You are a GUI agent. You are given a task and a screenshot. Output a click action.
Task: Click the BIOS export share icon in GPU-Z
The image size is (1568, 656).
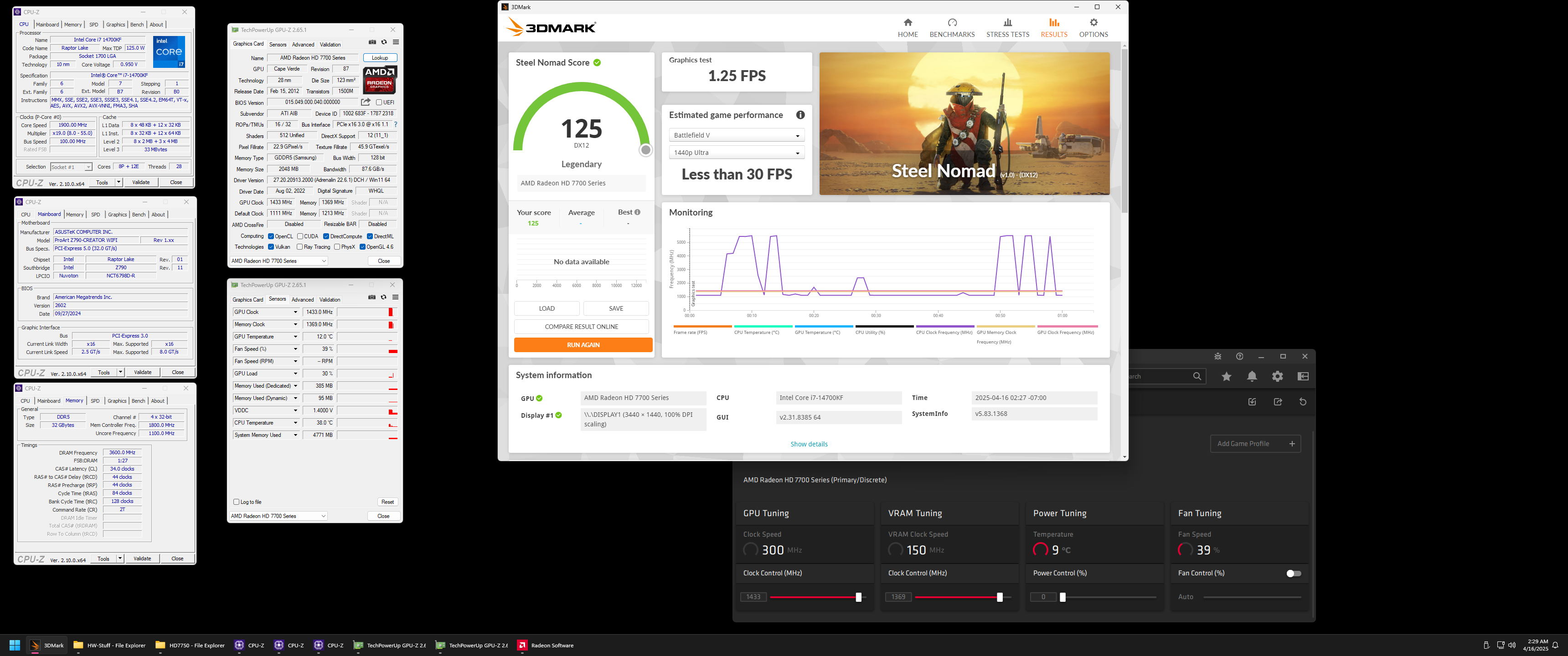click(x=366, y=102)
